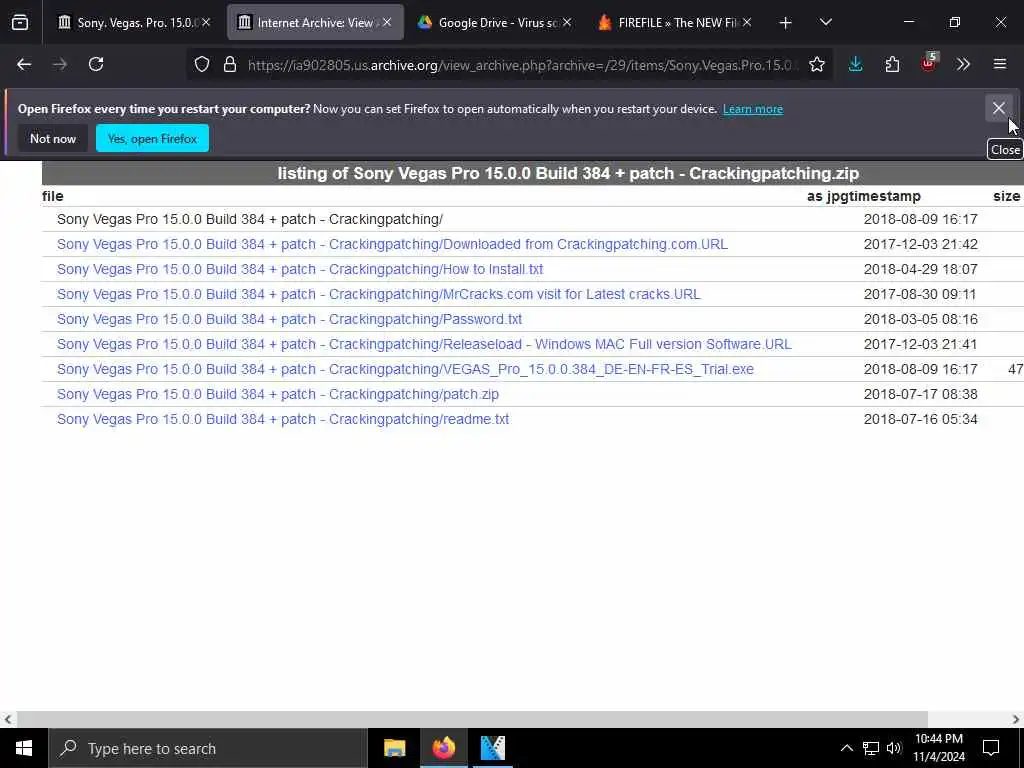Show more tools overflow chevrons

(x=963, y=64)
